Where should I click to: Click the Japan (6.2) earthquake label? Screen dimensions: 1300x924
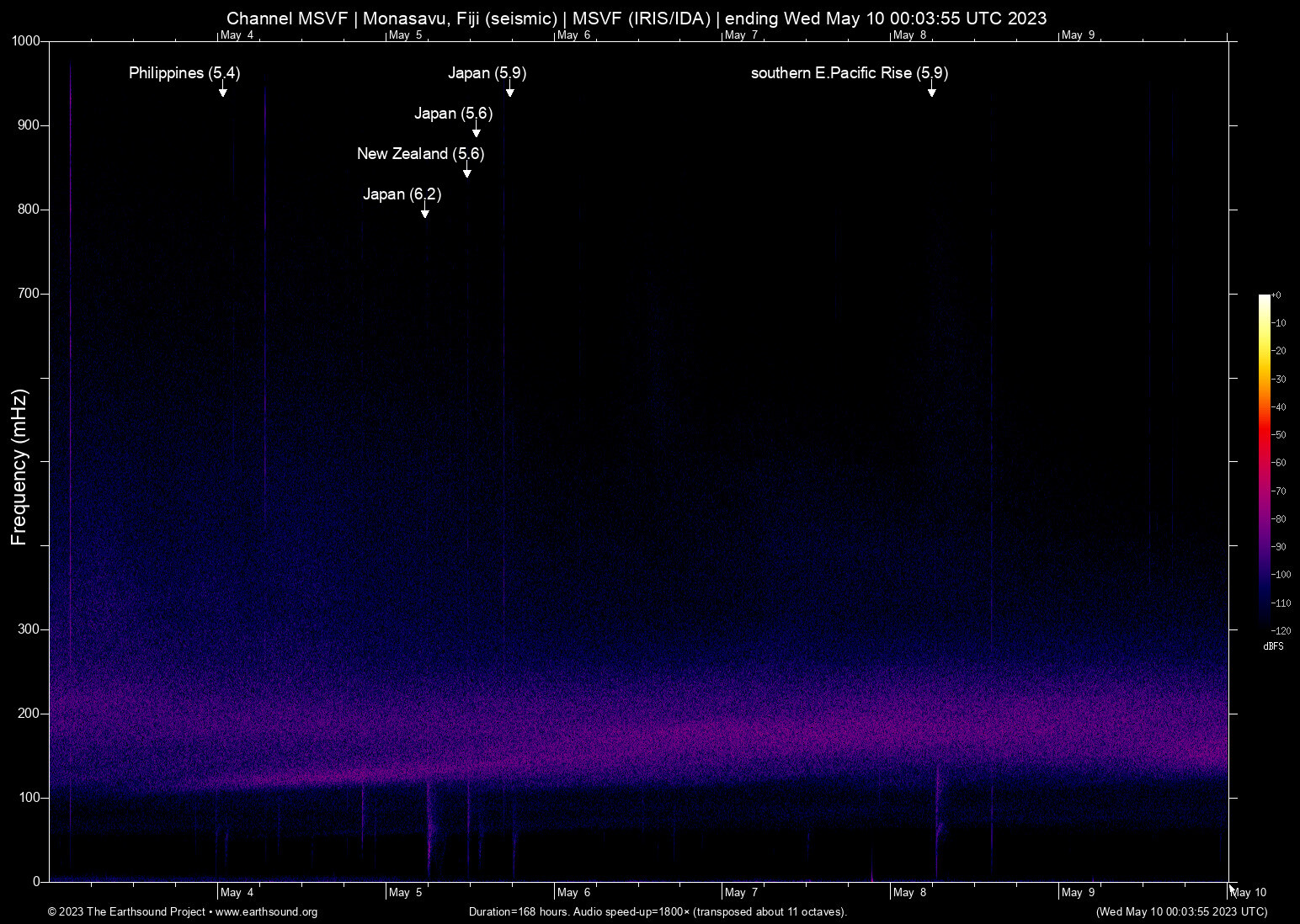coord(402,194)
